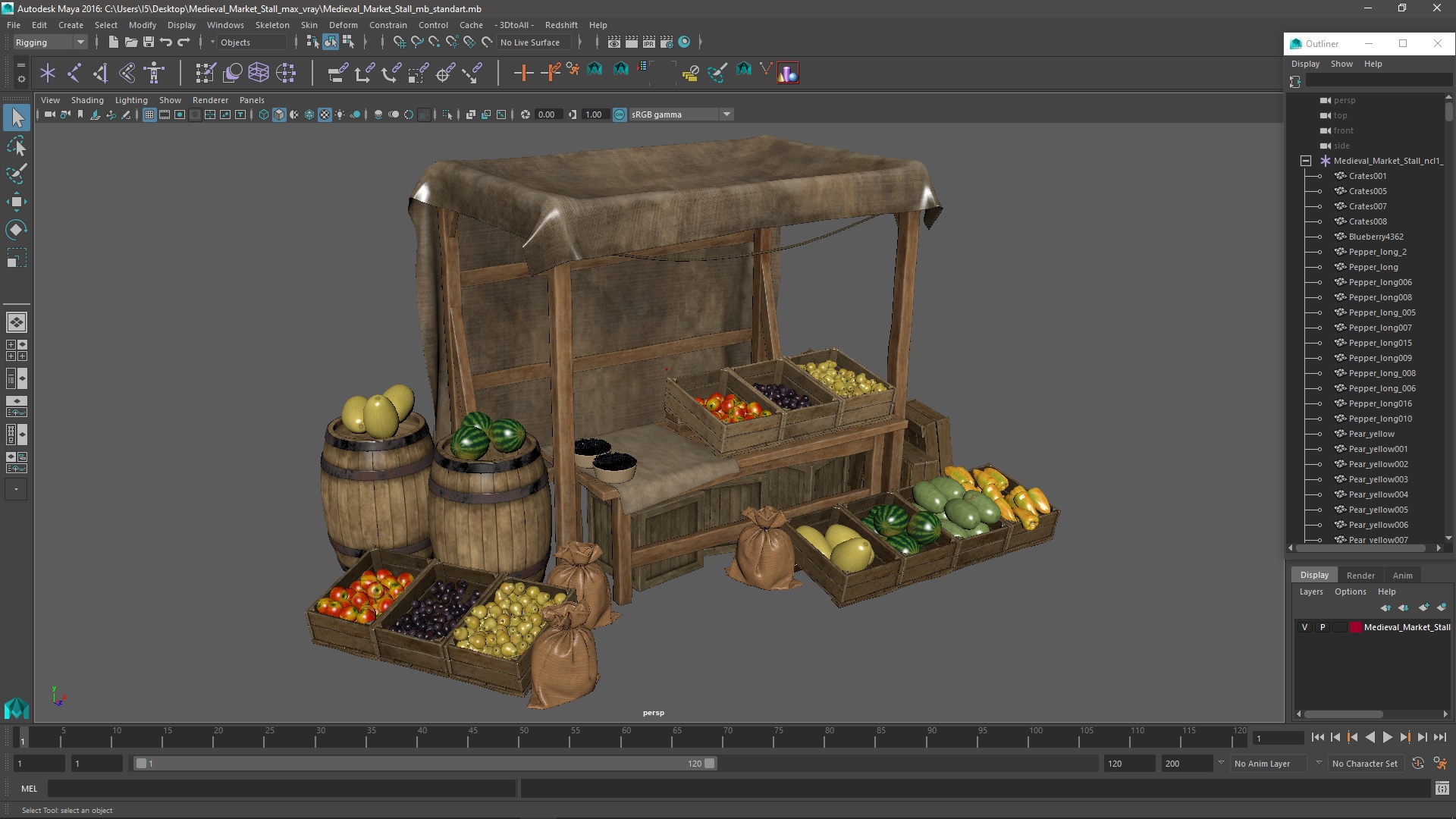Select Crates005 in the Outliner
The height and width of the screenshot is (819, 1456).
1367,191
